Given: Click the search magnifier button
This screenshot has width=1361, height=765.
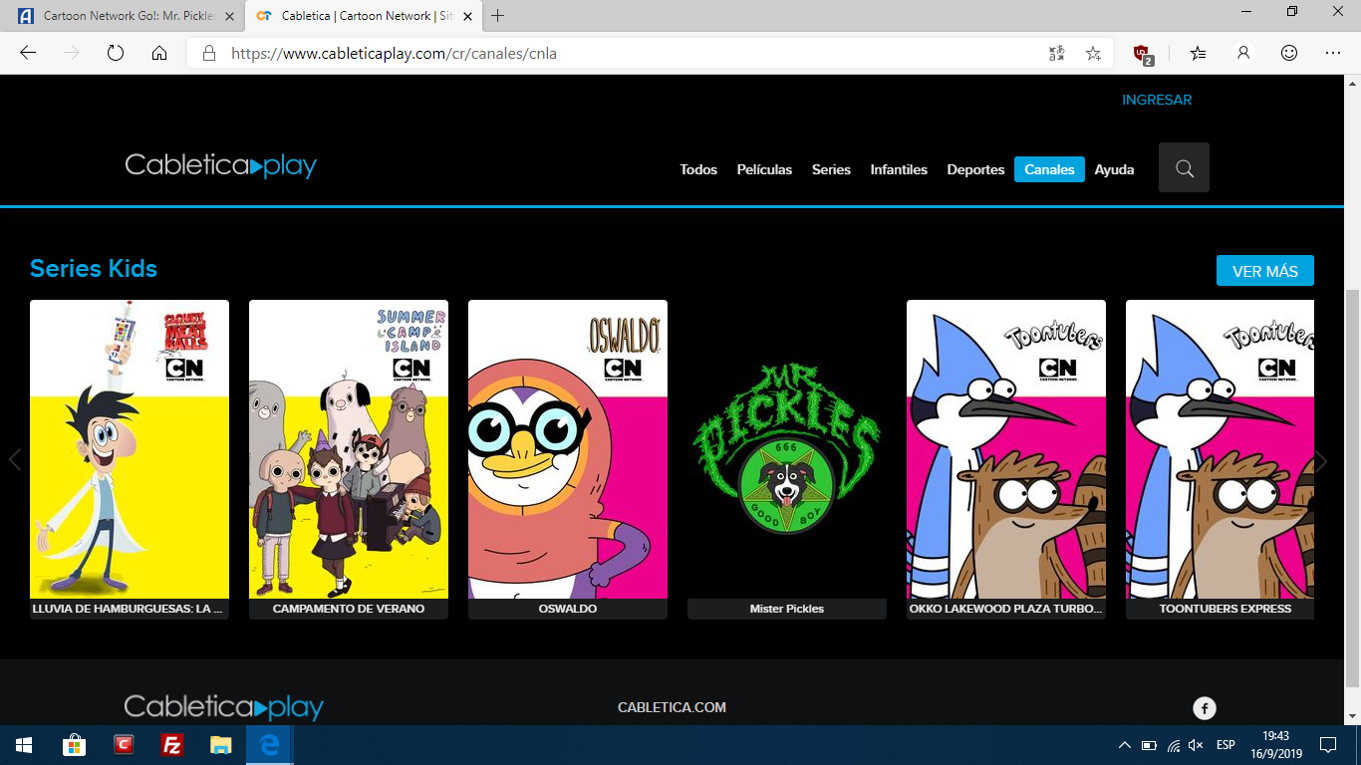Looking at the screenshot, I should [1184, 168].
